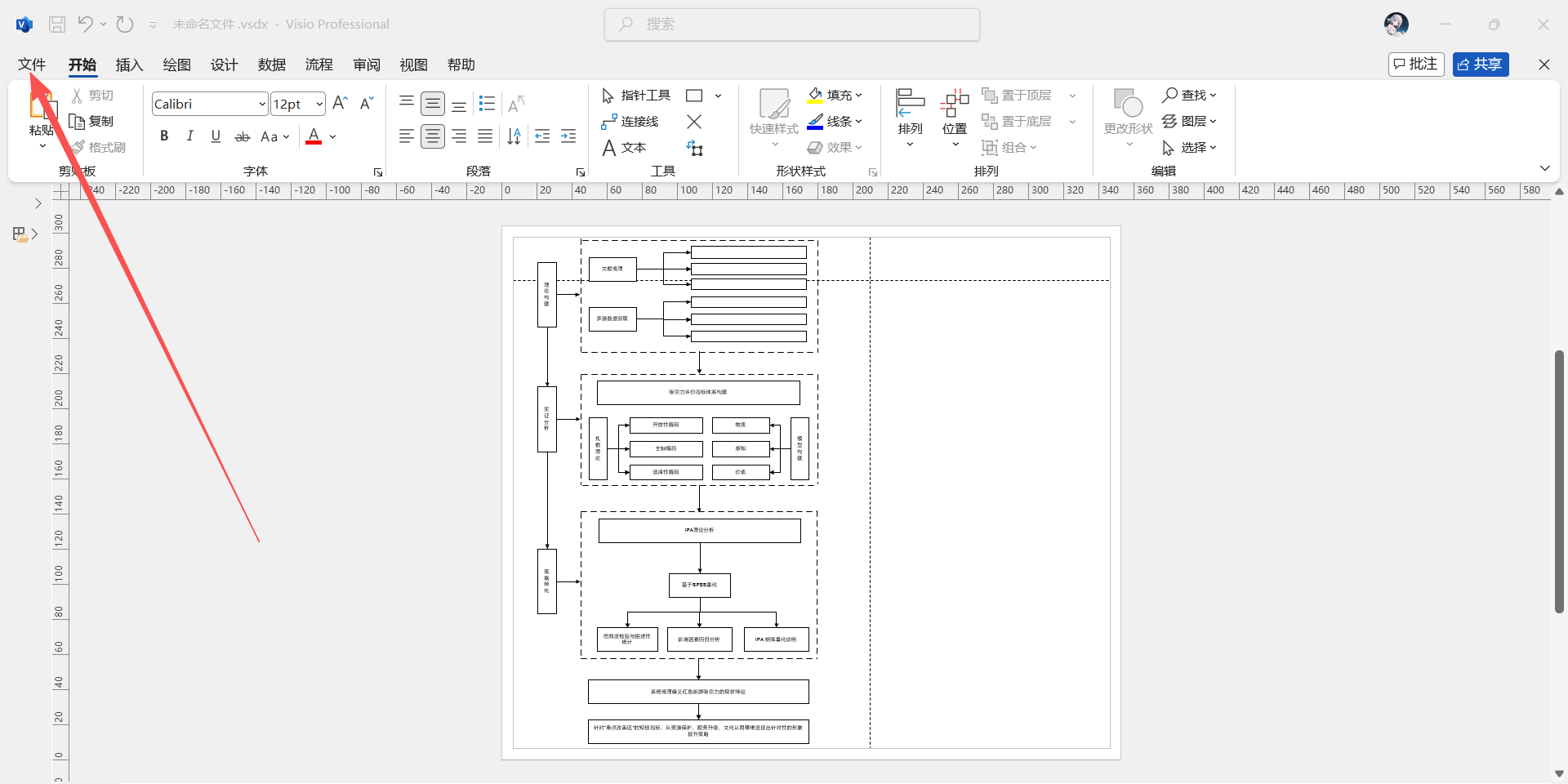Select the Text tool
The height and width of the screenshot is (784, 1568).
[624, 148]
